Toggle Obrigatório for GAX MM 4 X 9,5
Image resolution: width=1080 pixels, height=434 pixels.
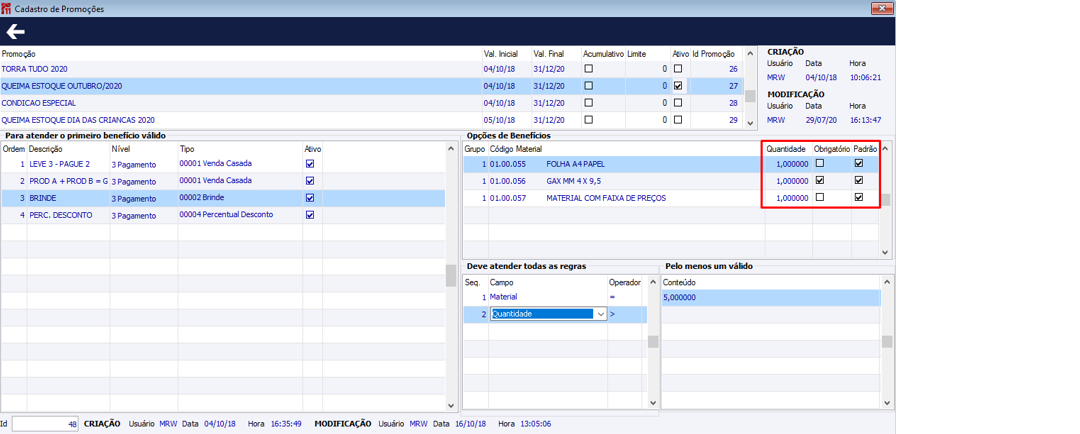pyautogui.click(x=820, y=180)
